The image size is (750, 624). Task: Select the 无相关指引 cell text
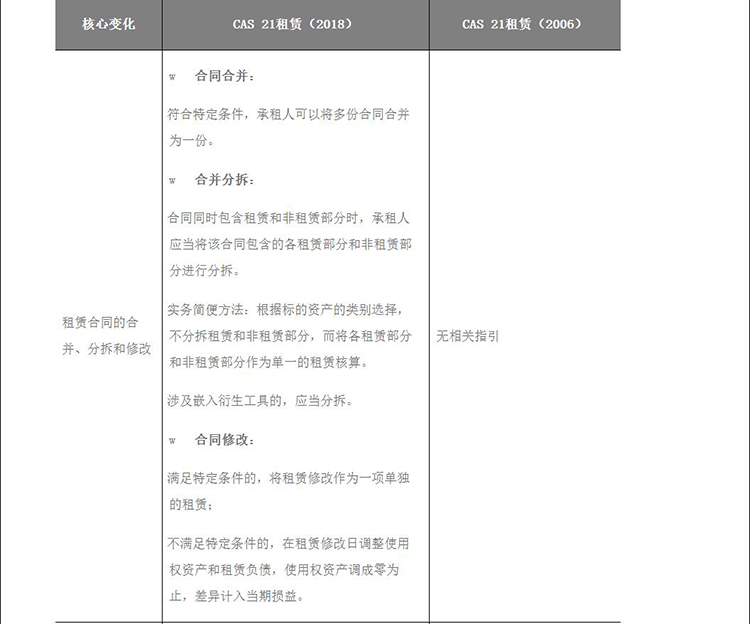click(x=467, y=337)
